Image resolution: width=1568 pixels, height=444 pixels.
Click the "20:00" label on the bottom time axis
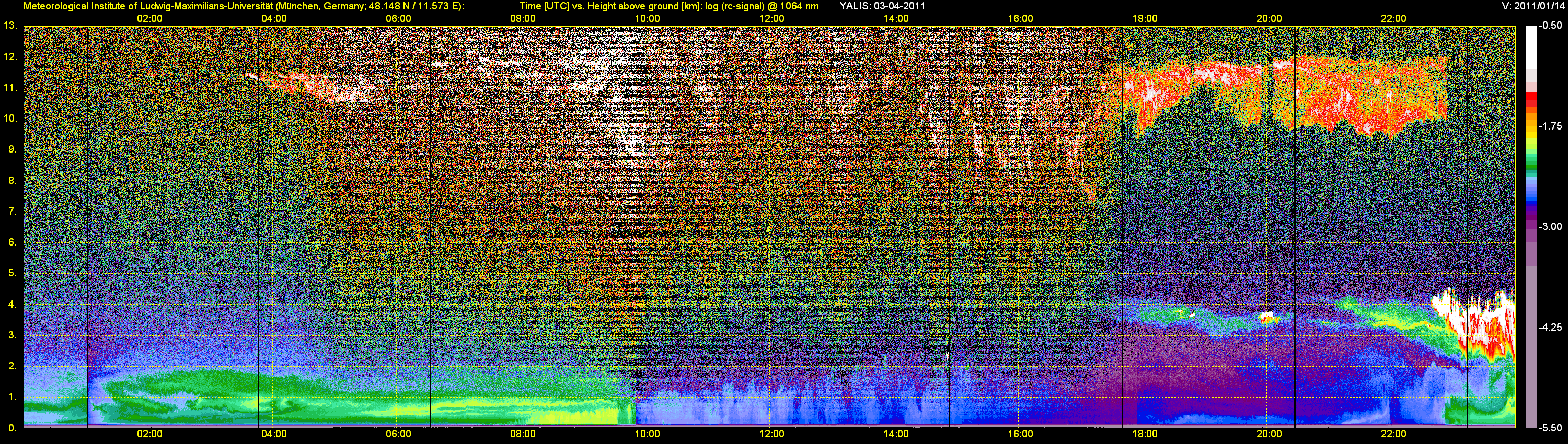point(1269,434)
